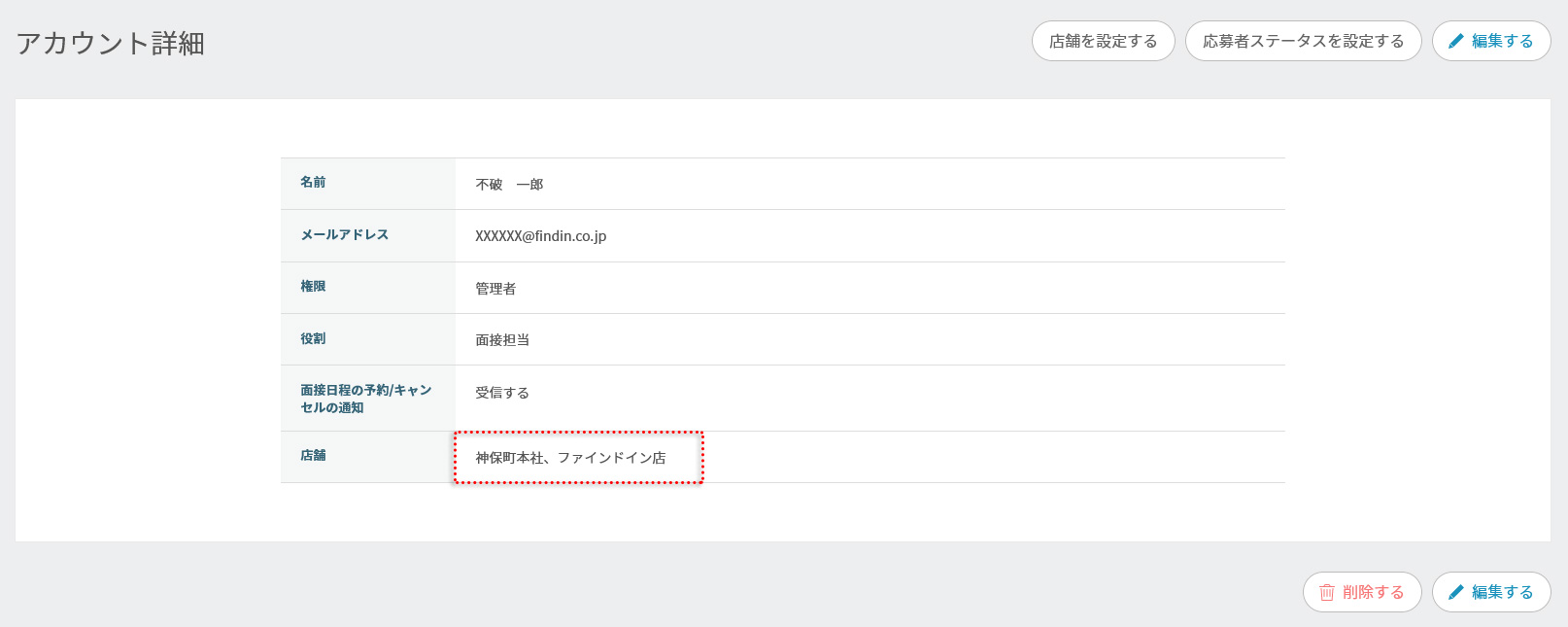Click the pencil icon in the top edit button
Screen dimensions: 1568x627
click(1455, 41)
